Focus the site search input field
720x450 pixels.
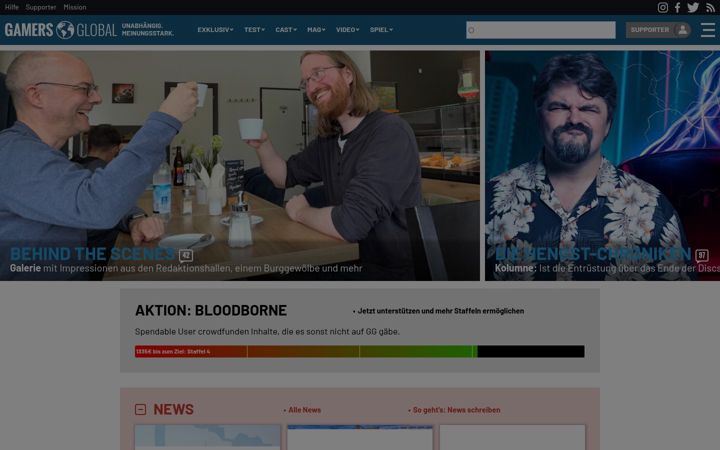541,30
